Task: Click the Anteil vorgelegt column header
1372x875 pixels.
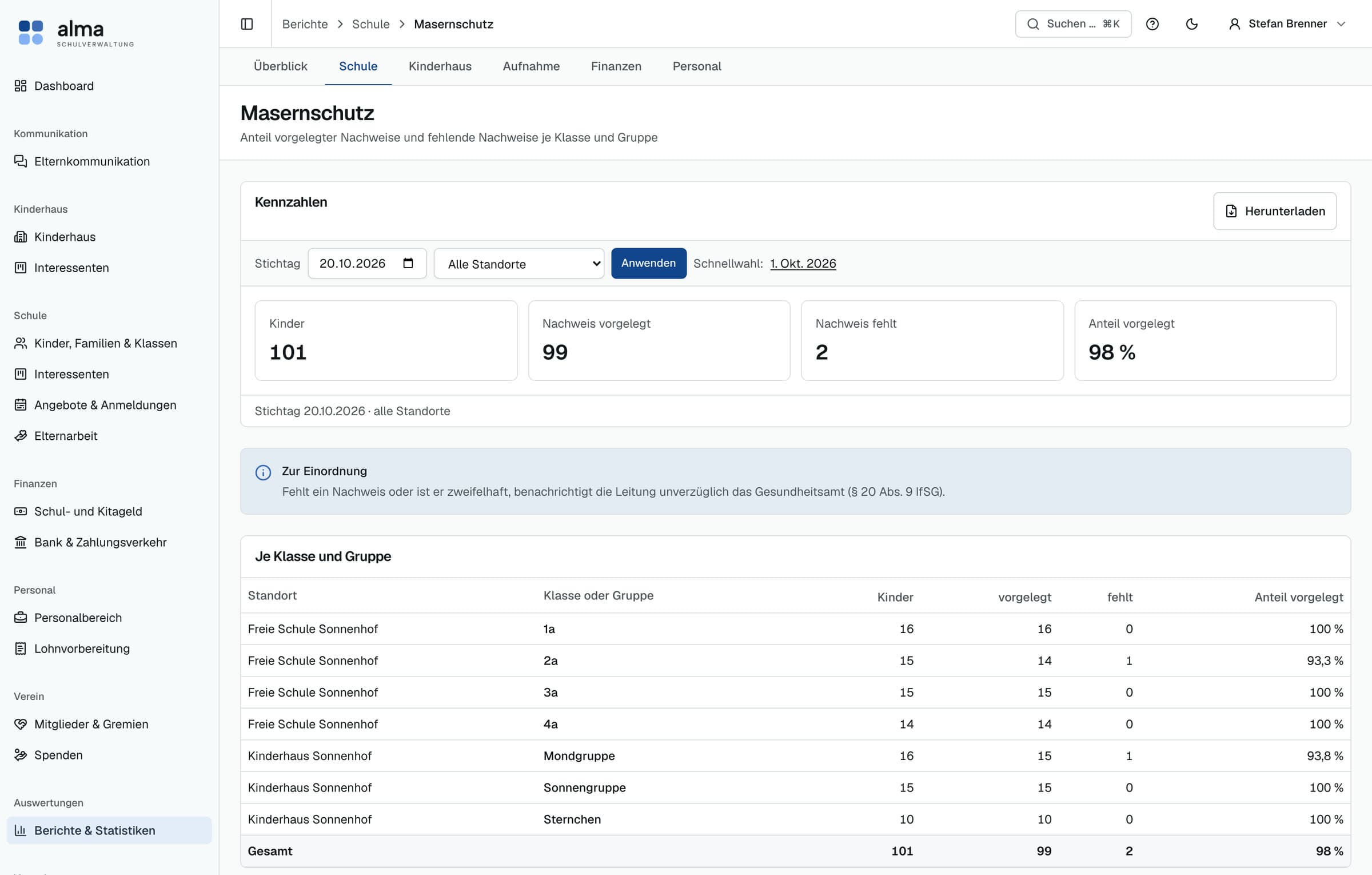Action: coord(1298,597)
